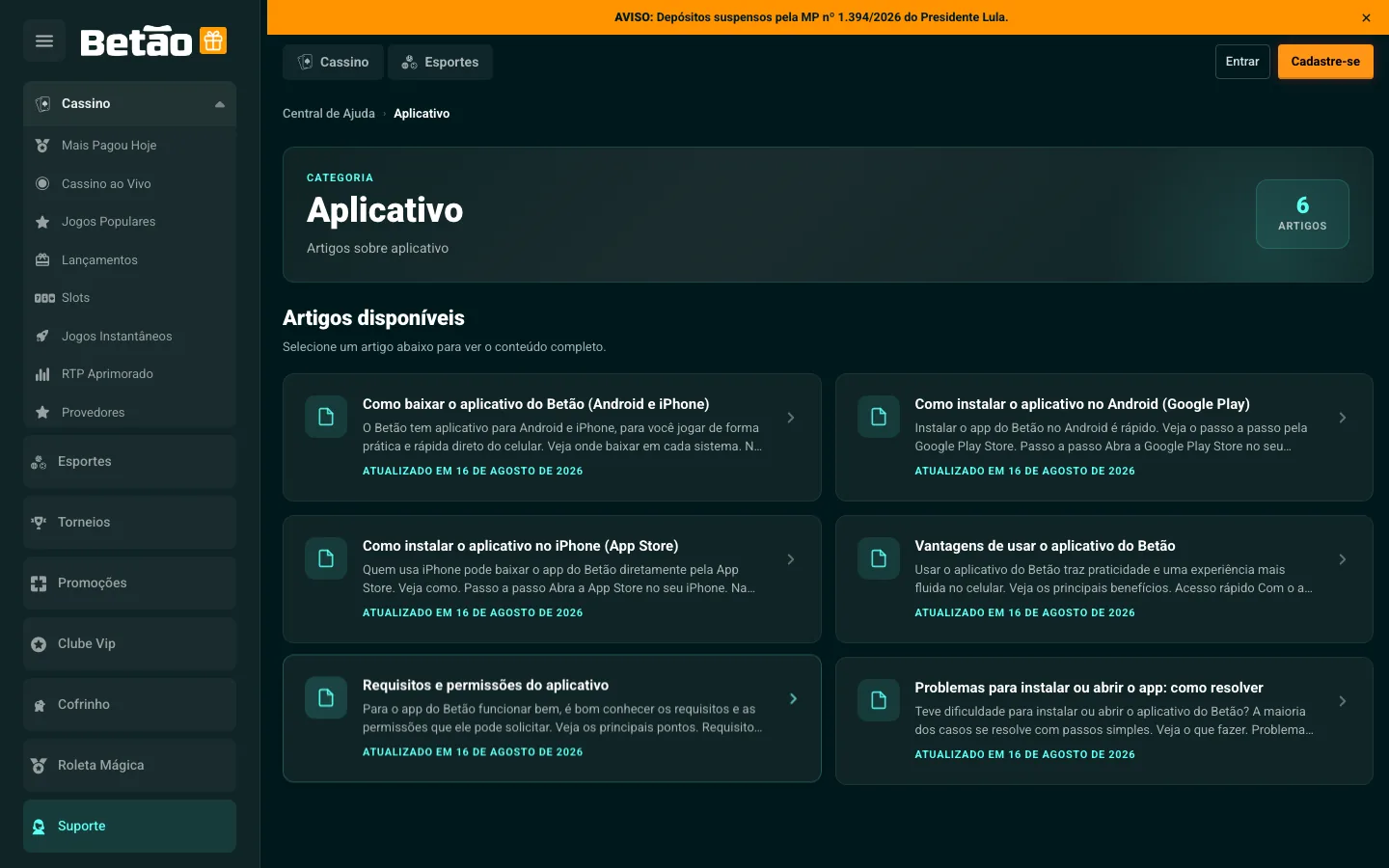Click the Promoções icon in sidebar
The height and width of the screenshot is (868, 1389).
tap(39, 583)
